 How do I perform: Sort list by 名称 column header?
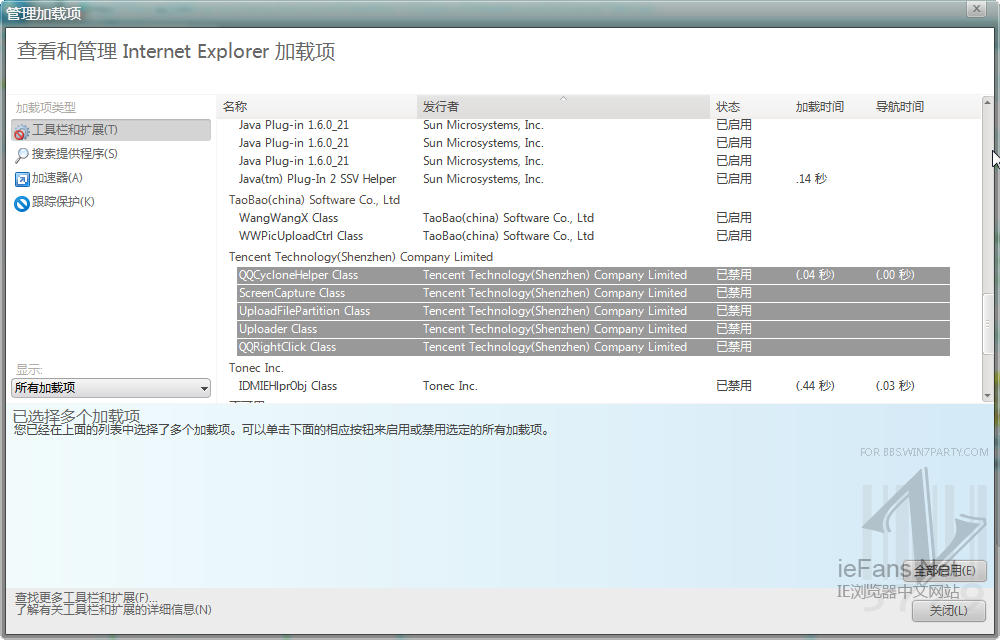tap(316, 107)
